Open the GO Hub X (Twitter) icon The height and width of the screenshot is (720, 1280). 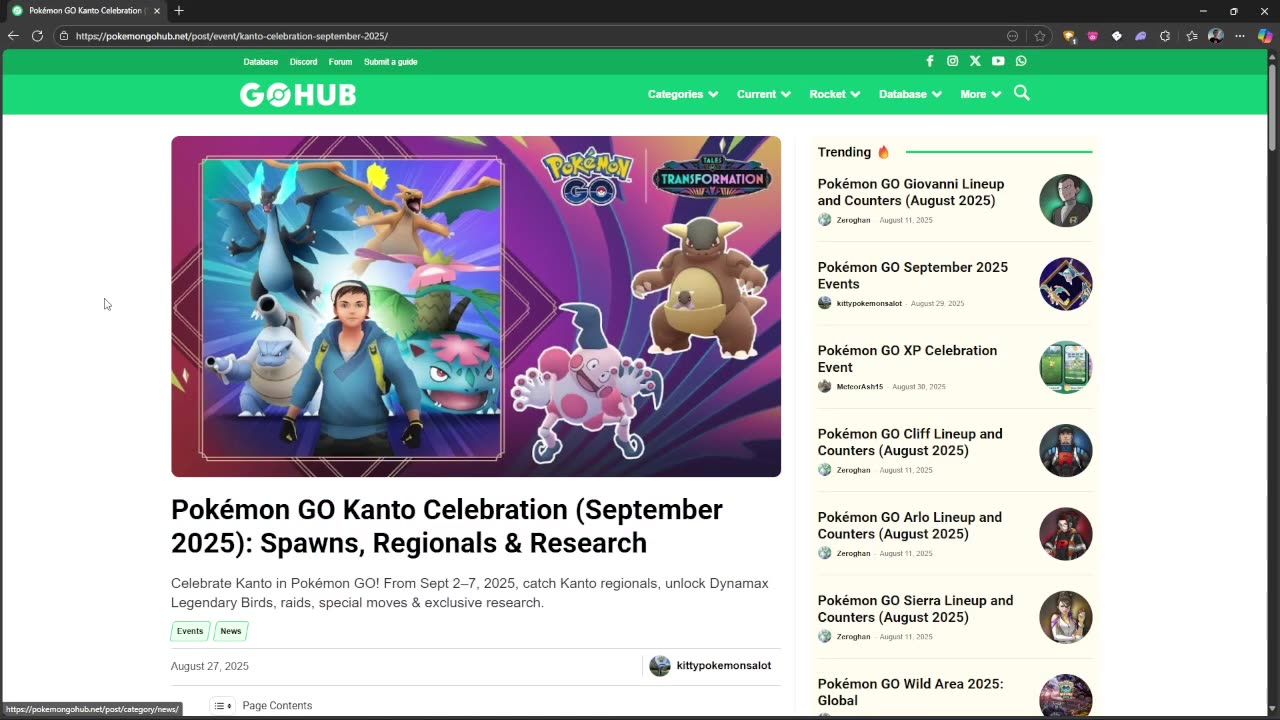coord(975,61)
